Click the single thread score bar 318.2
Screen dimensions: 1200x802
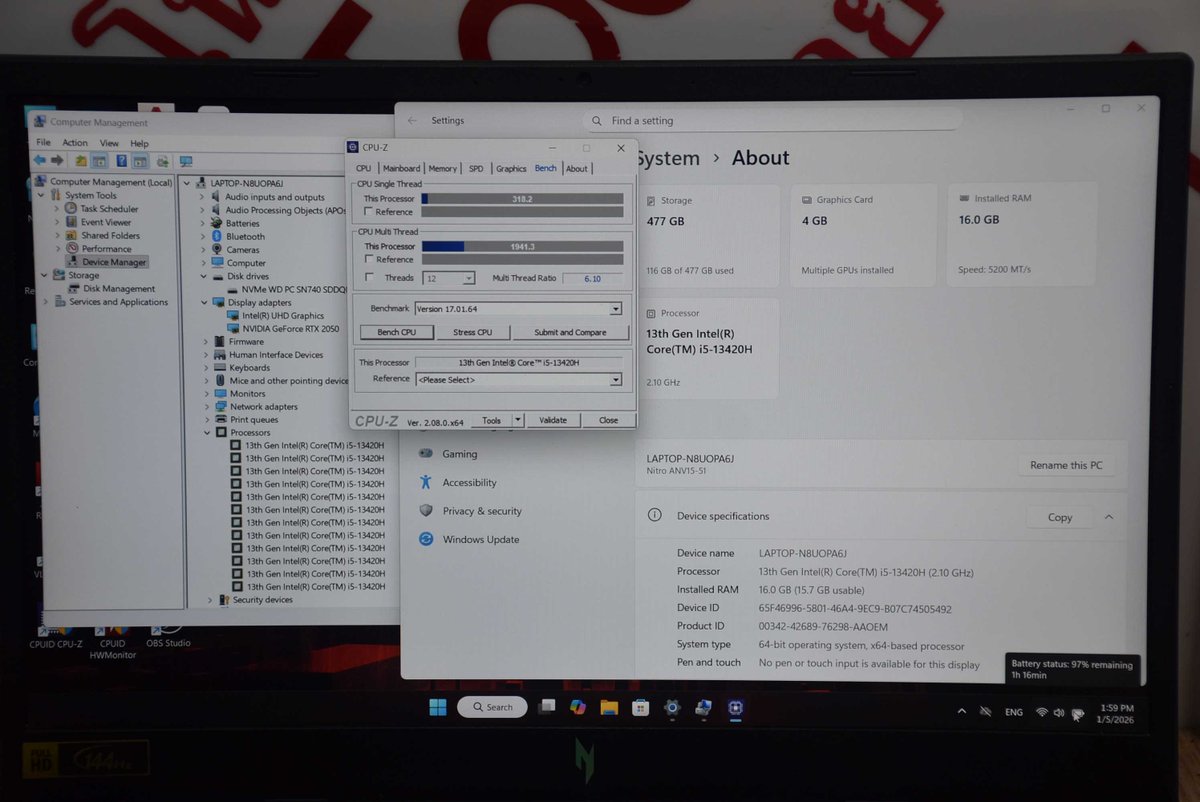pyautogui.click(x=522, y=199)
